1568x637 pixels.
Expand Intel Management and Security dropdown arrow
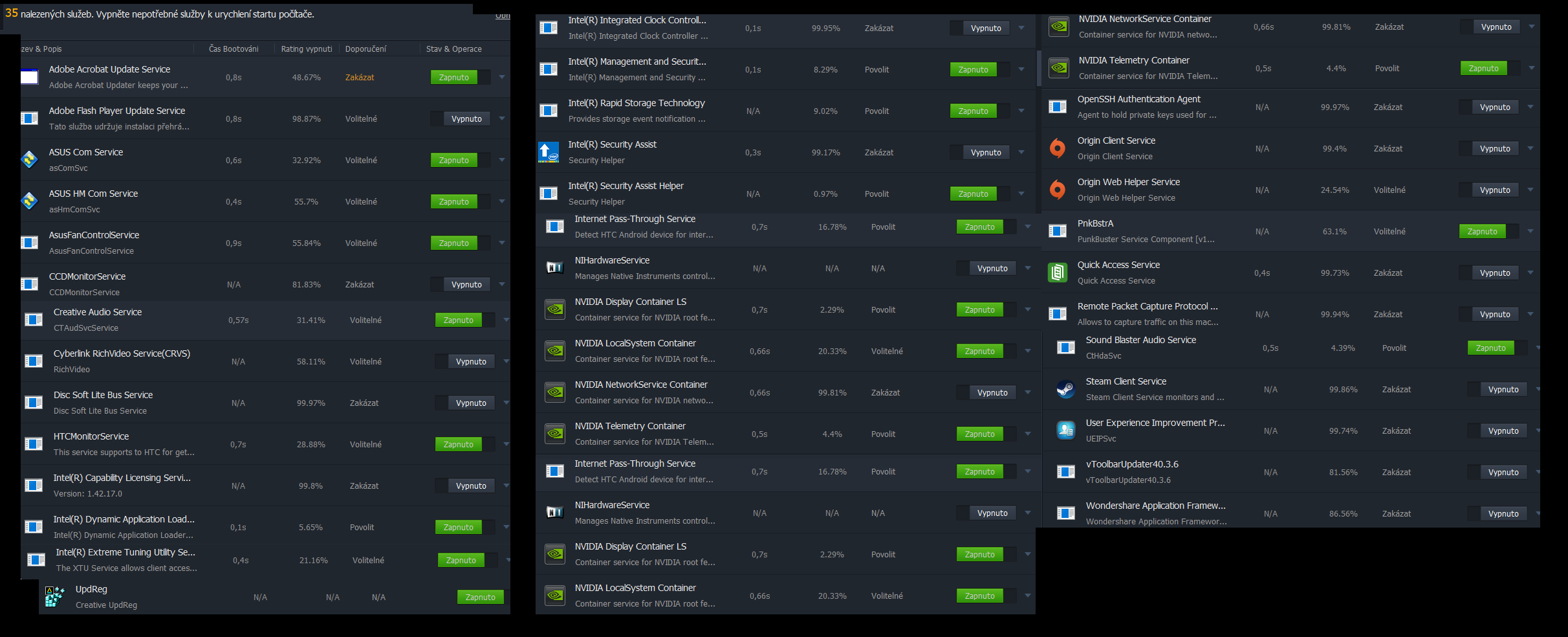(x=1021, y=69)
